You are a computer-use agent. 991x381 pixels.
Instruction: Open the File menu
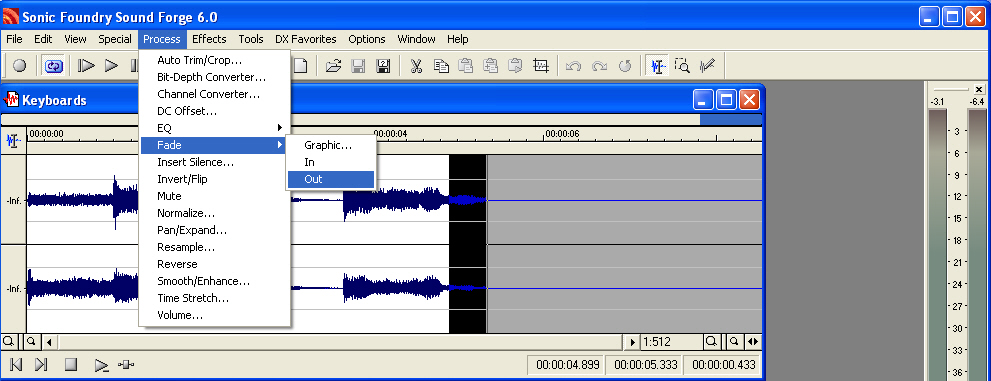tap(14, 39)
